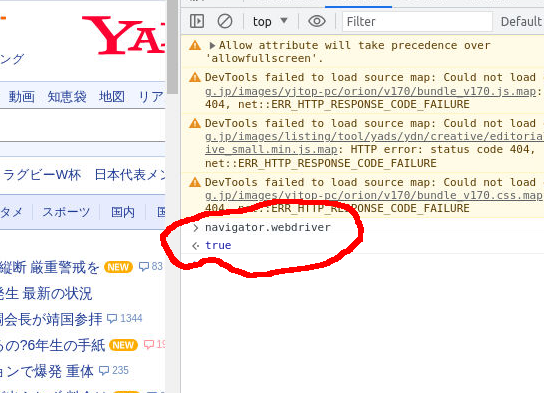544x393 pixels.
Task: Open the 6年生の手紙 news headline
Action: click(52, 345)
